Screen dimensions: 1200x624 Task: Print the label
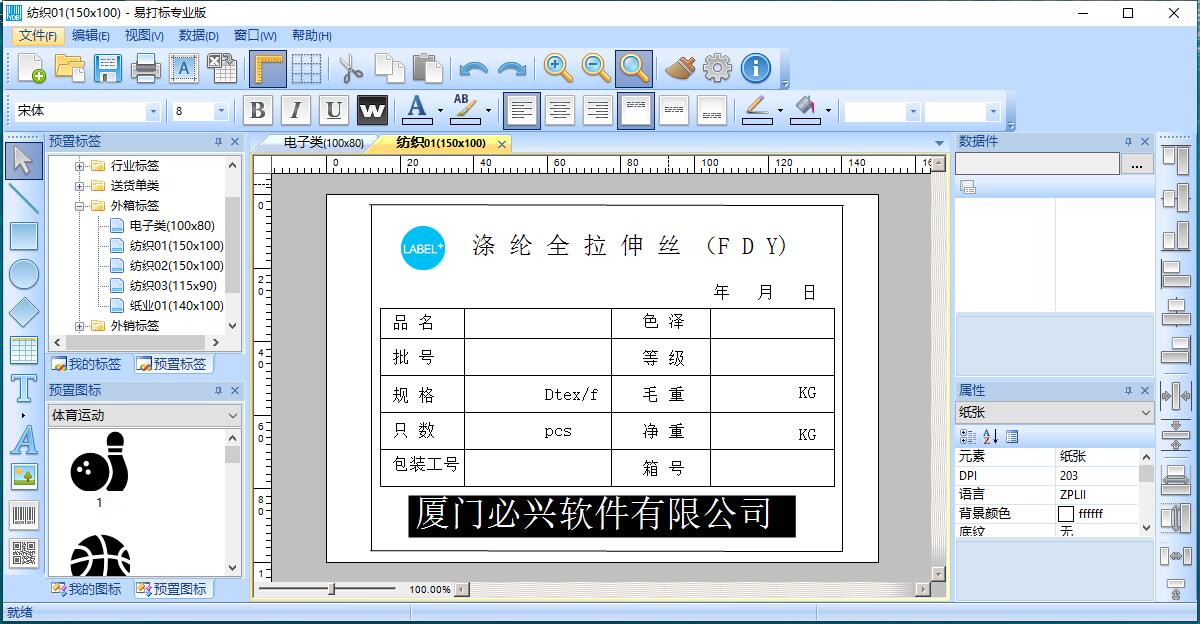146,68
